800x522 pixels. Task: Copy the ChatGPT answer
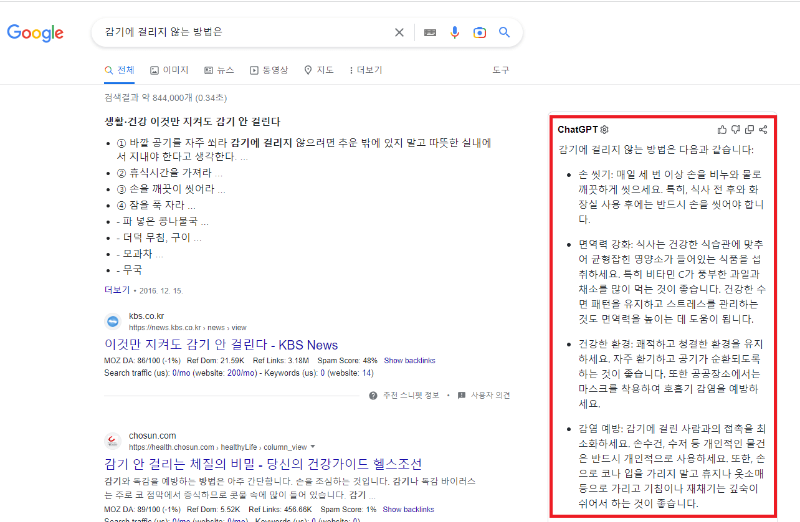coord(749,130)
